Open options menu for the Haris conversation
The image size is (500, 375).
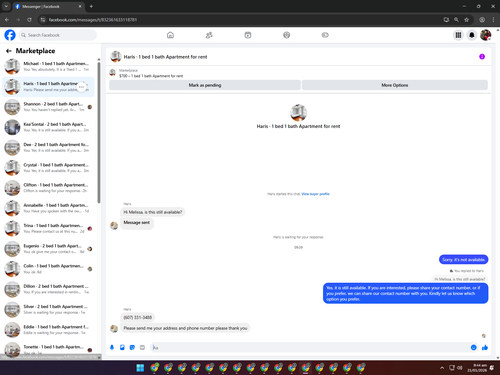82,87
